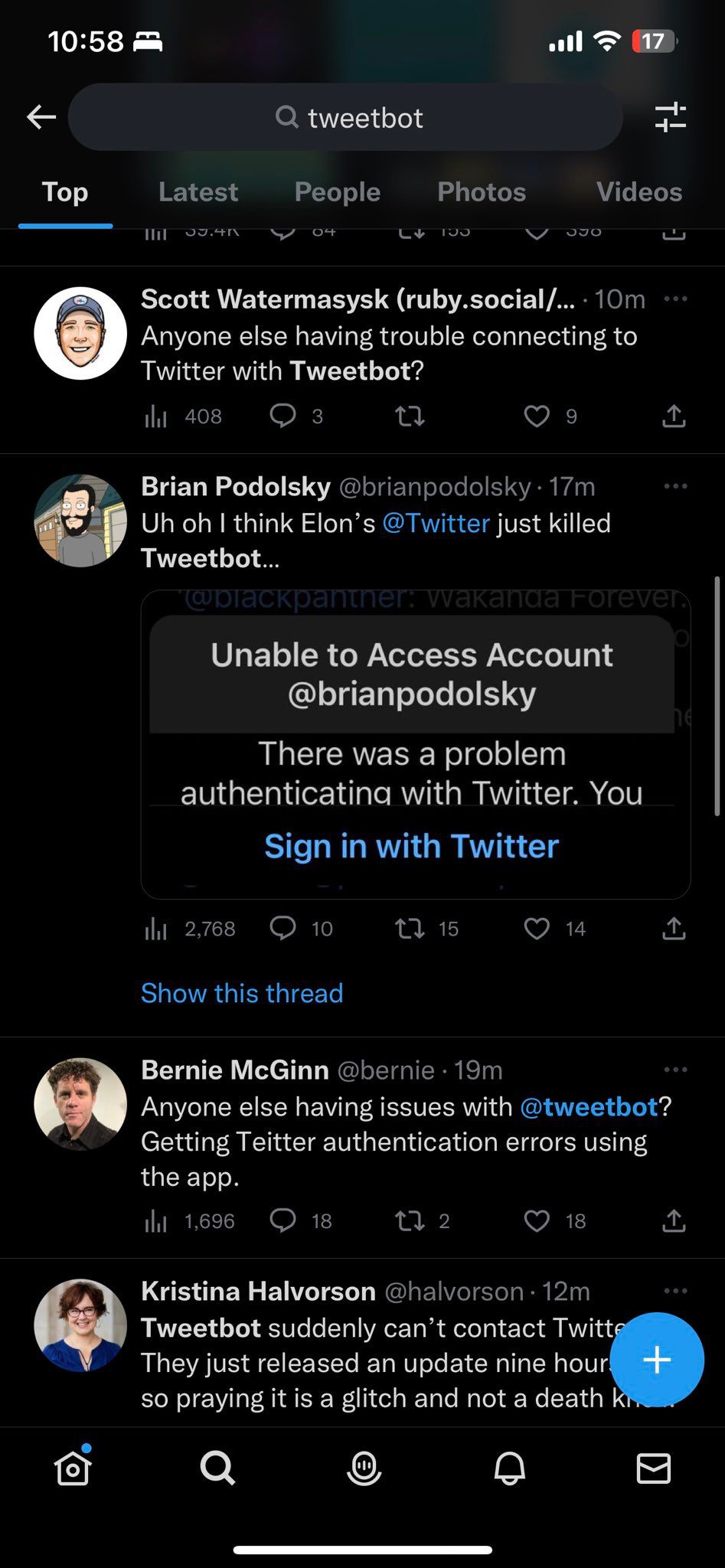Tap the back arrow beside search bar
The image size is (725, 1568).
[x=41, y=117]
